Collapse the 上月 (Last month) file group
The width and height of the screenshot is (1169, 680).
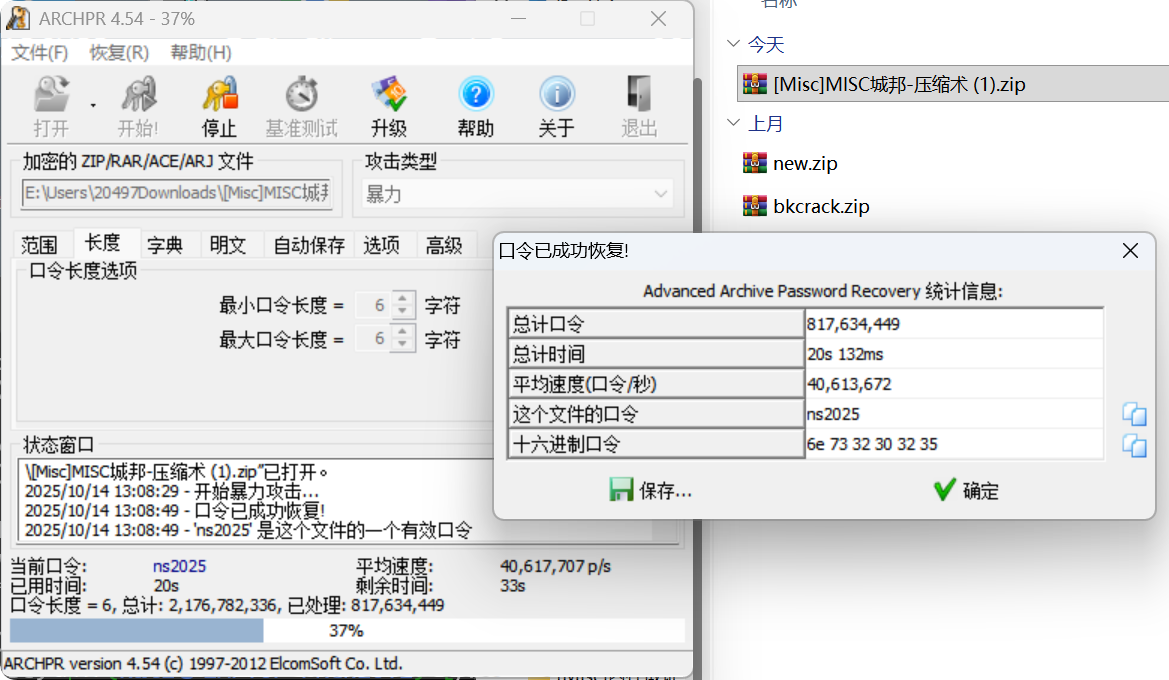pos(734,124)
